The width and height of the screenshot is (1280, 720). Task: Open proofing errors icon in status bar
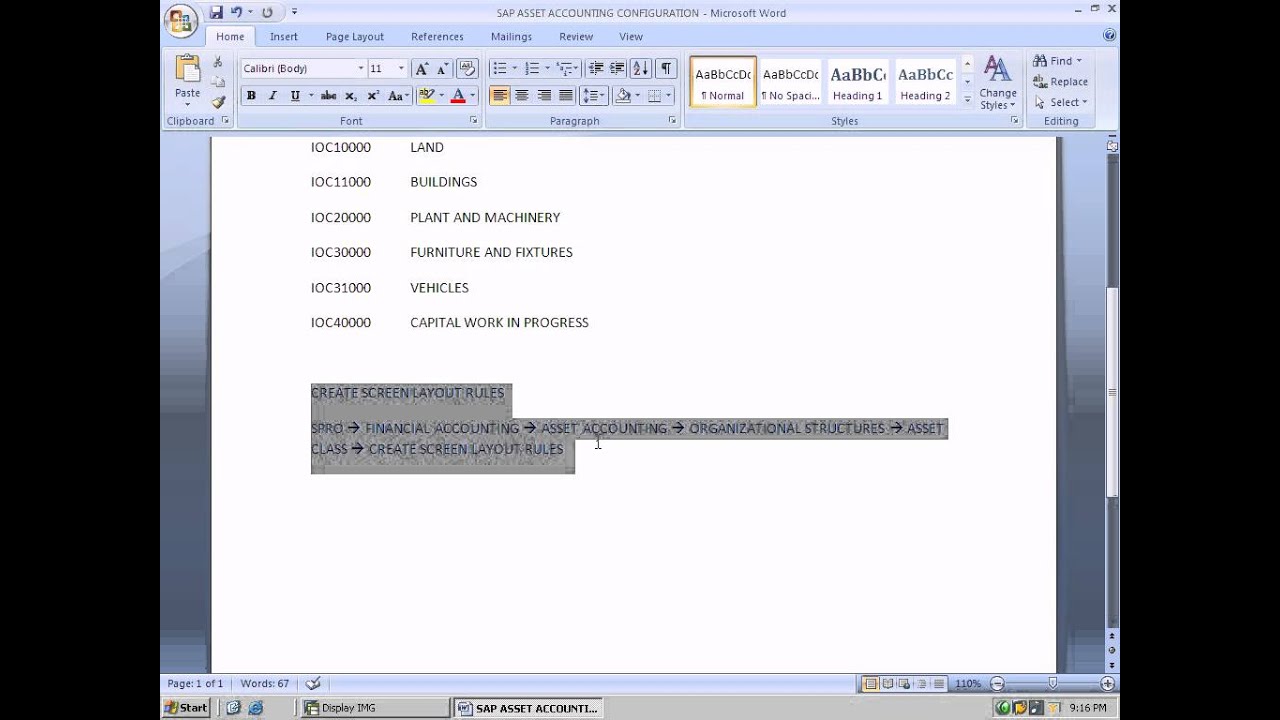[x=313, y=684]
